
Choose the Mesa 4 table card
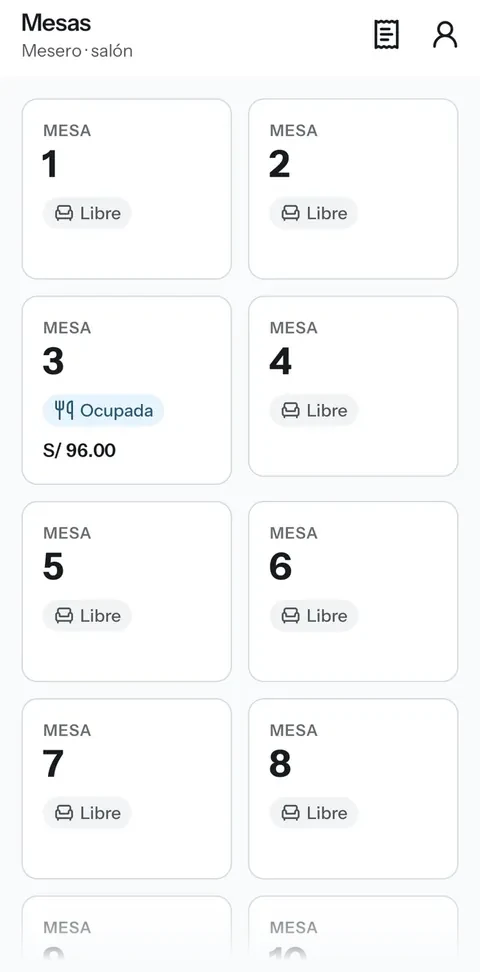pos(353,386)
